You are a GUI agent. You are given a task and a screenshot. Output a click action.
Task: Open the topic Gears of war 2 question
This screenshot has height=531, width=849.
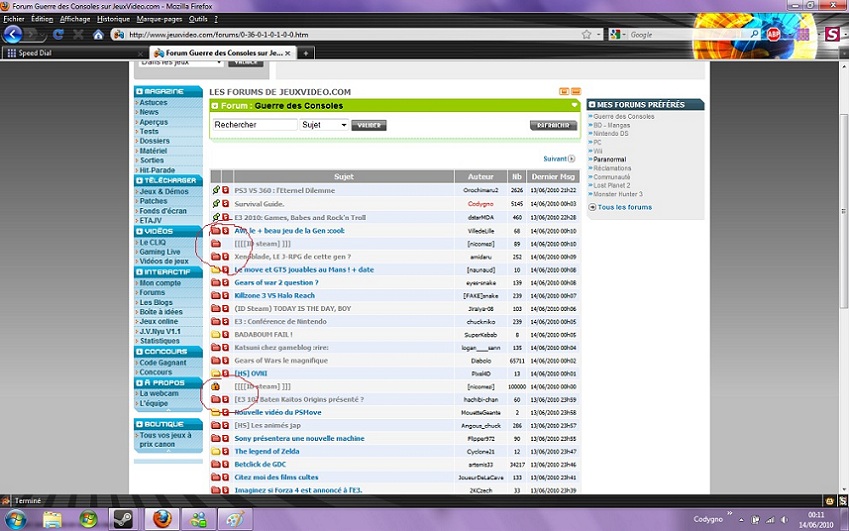point(276,283)
